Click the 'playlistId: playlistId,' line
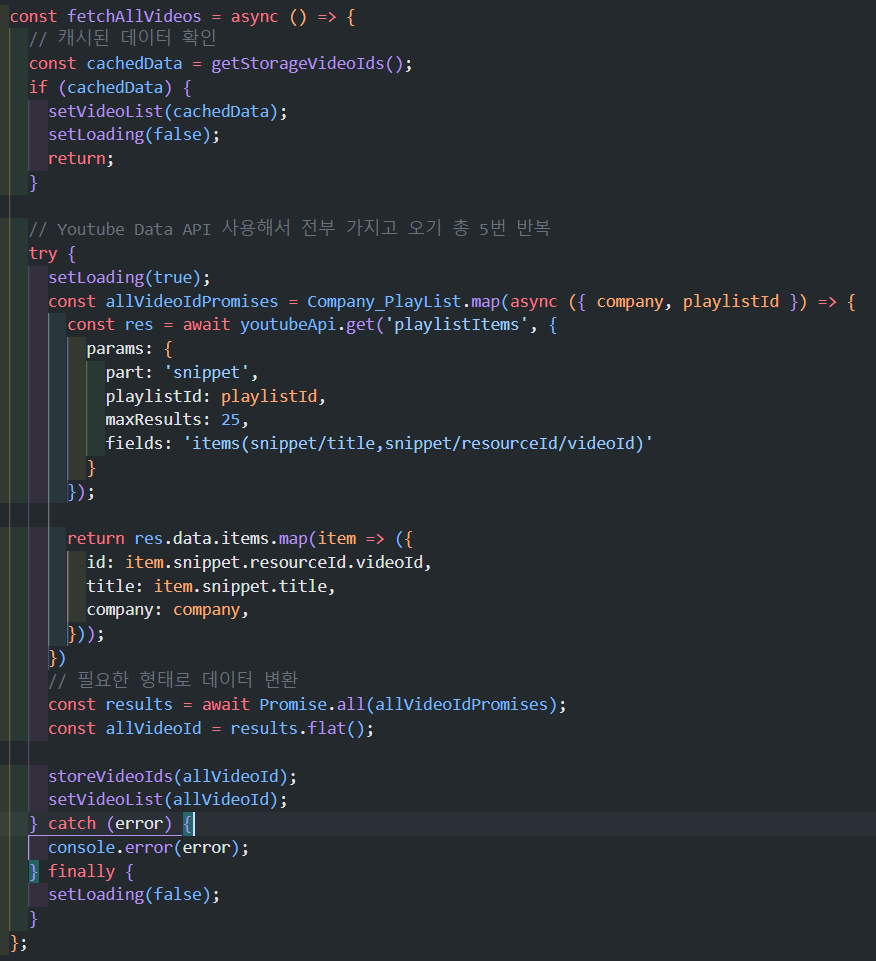 215,397
